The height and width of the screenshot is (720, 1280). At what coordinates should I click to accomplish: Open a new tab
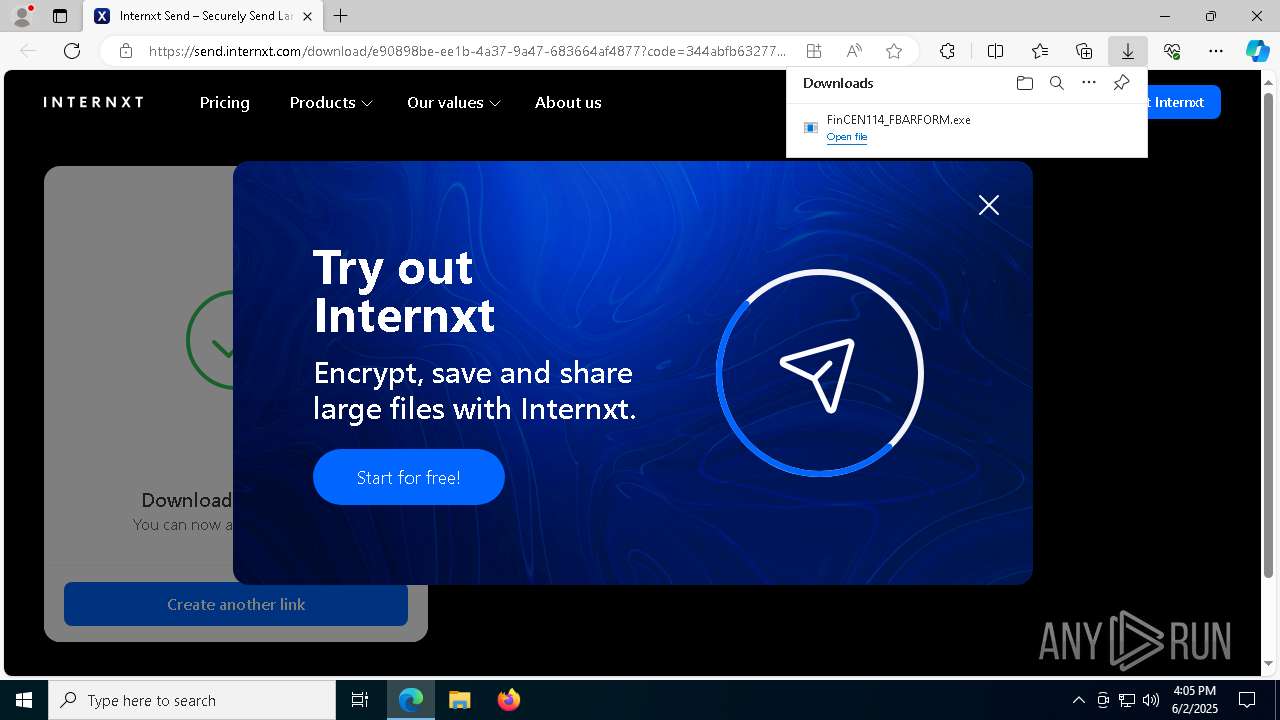coord(341,16)
